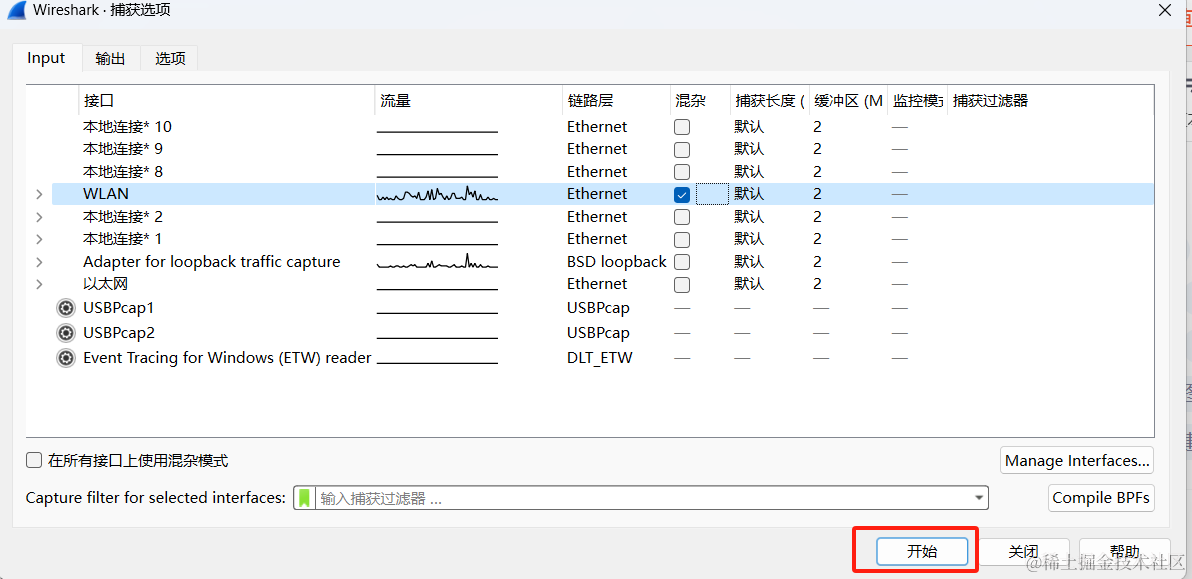Close the capture options dialog window
This screenshot has width=1192, height=579.
click(1164, 10)
